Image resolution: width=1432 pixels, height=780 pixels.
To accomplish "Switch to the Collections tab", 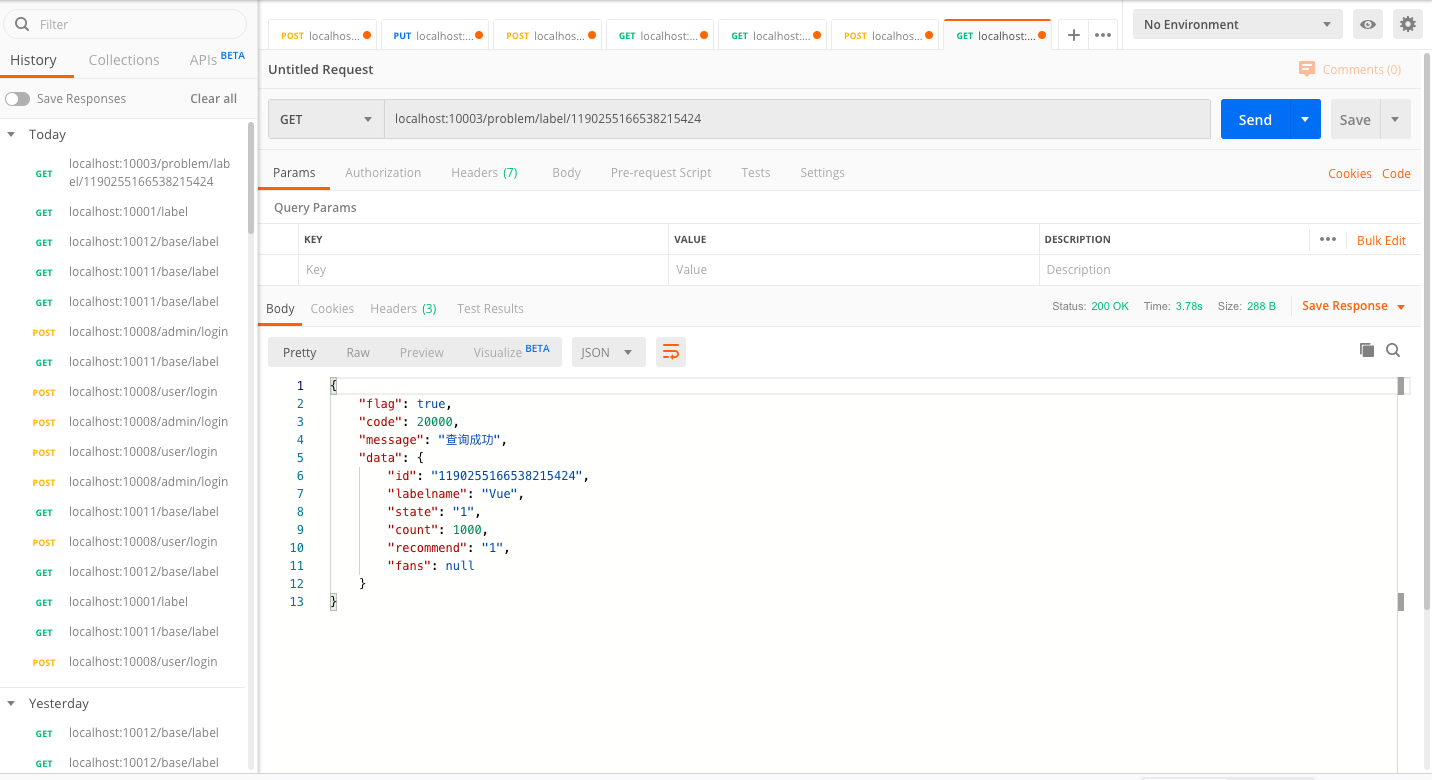I will (124, 60).
